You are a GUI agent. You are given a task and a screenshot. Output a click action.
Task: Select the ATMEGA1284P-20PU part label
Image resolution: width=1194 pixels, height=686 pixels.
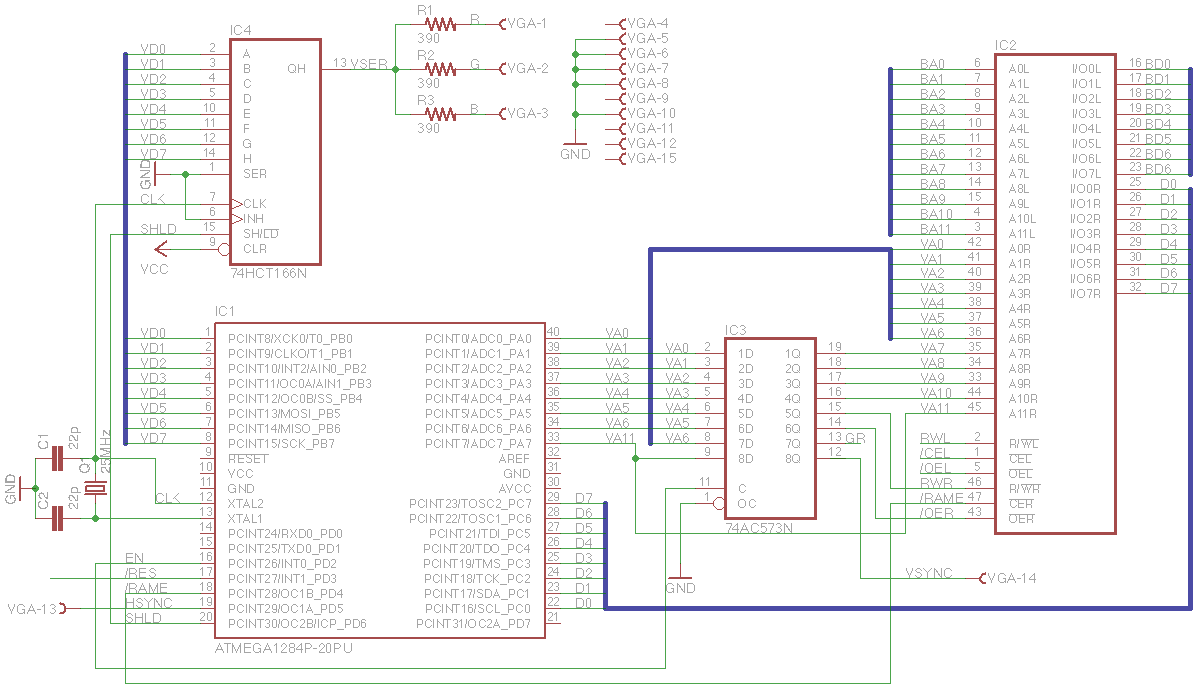tap(284, 648)
